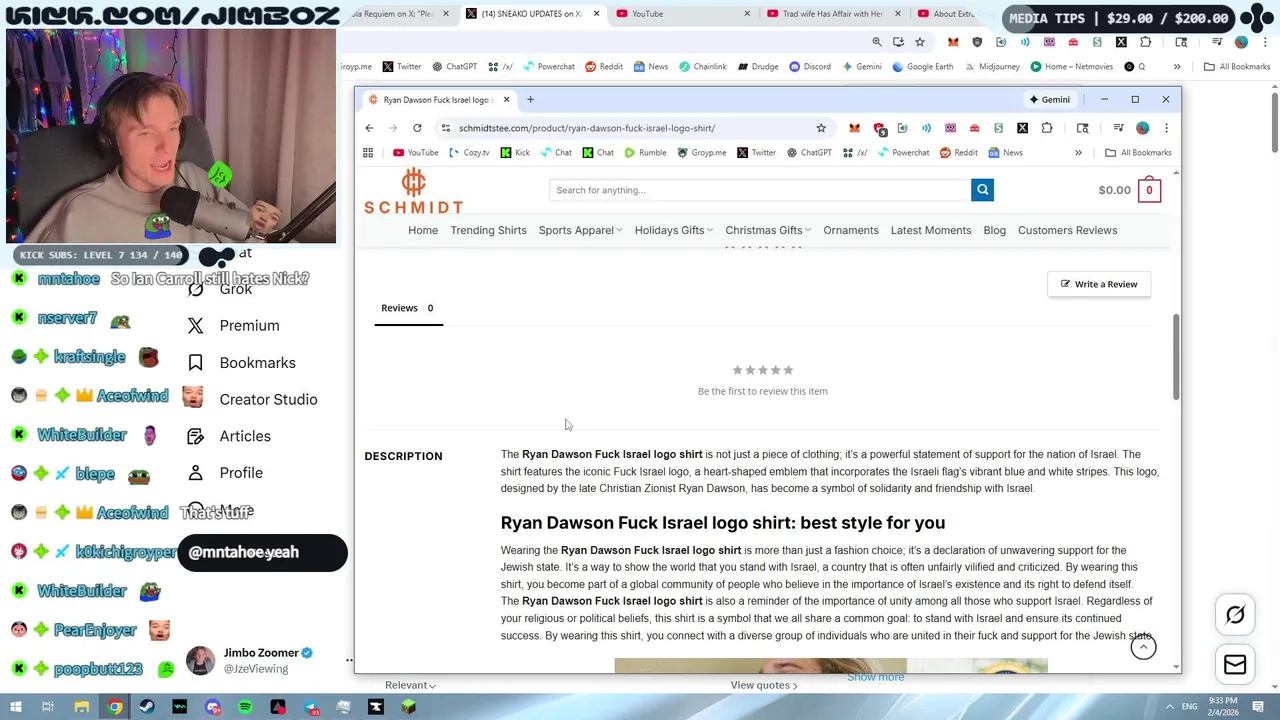Click Gemini button in front window title bar
The image size is (1280, 720).
click(1049, 99)
